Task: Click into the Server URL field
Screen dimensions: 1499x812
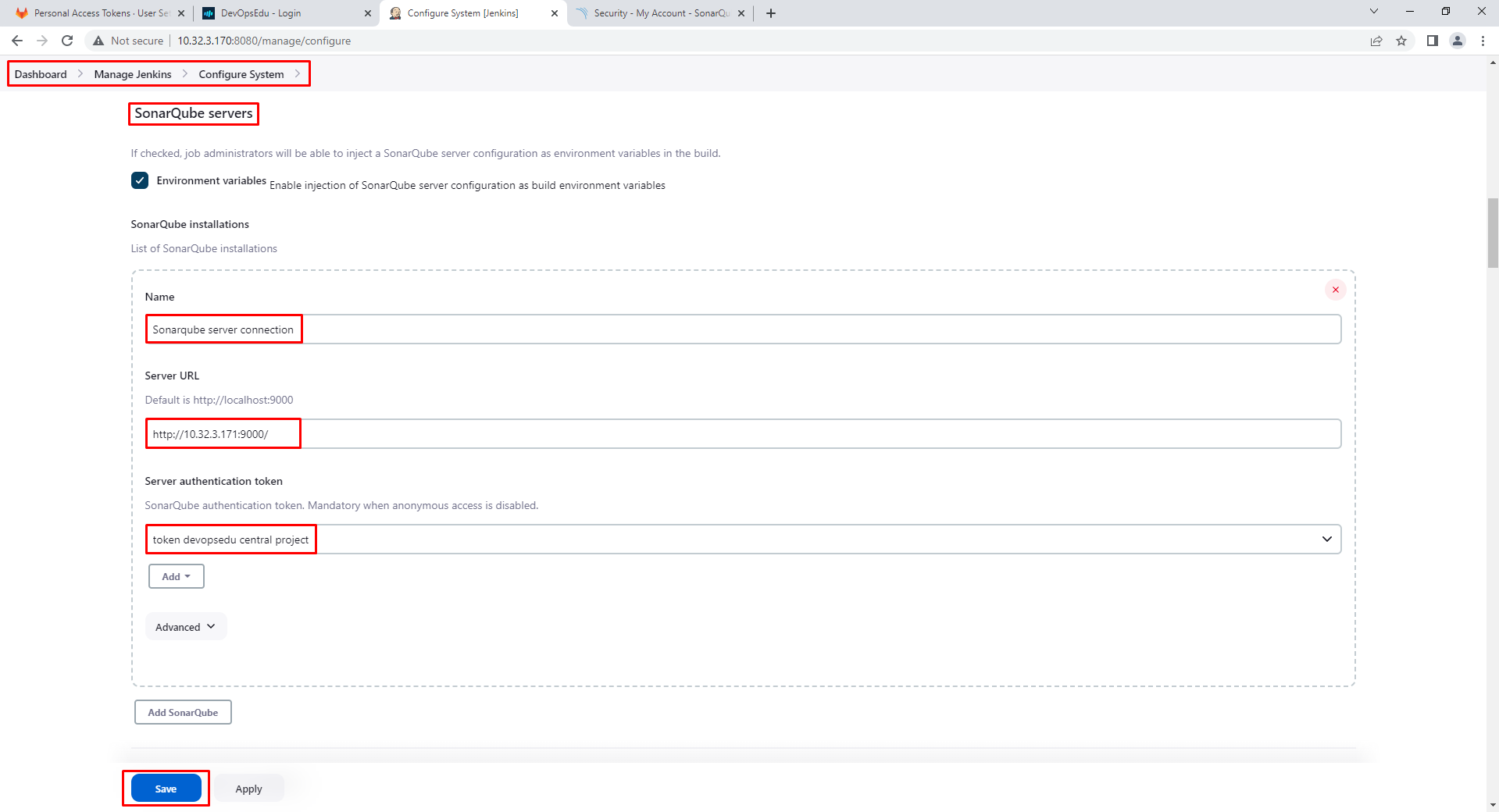Action: 743,434
